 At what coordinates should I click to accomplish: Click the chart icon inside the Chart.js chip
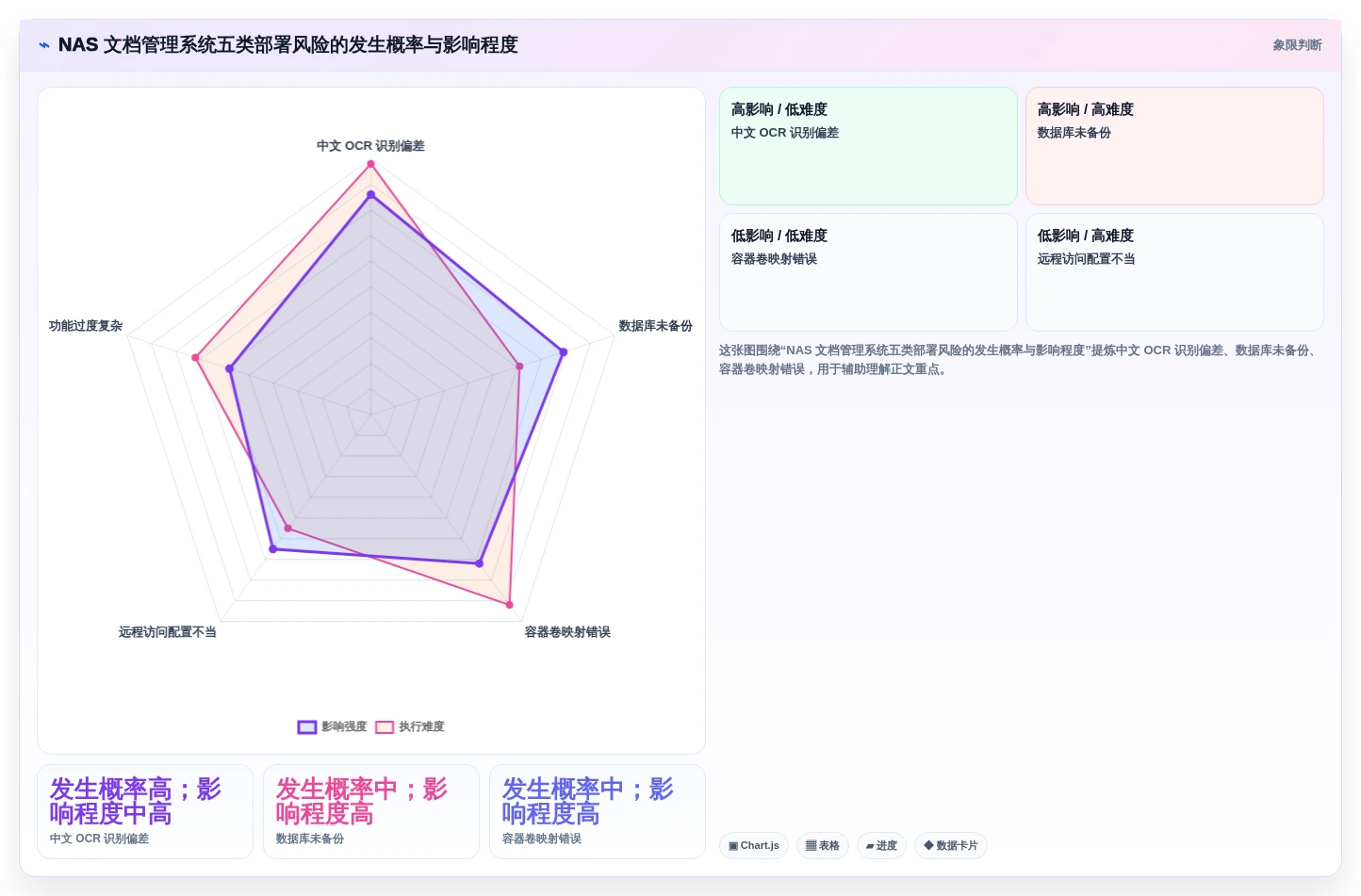pos(733,845)
